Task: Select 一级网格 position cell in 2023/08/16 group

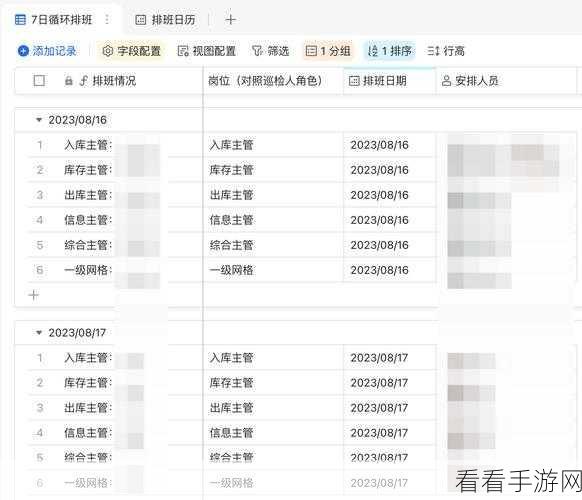Action: [x=273, y=270]
